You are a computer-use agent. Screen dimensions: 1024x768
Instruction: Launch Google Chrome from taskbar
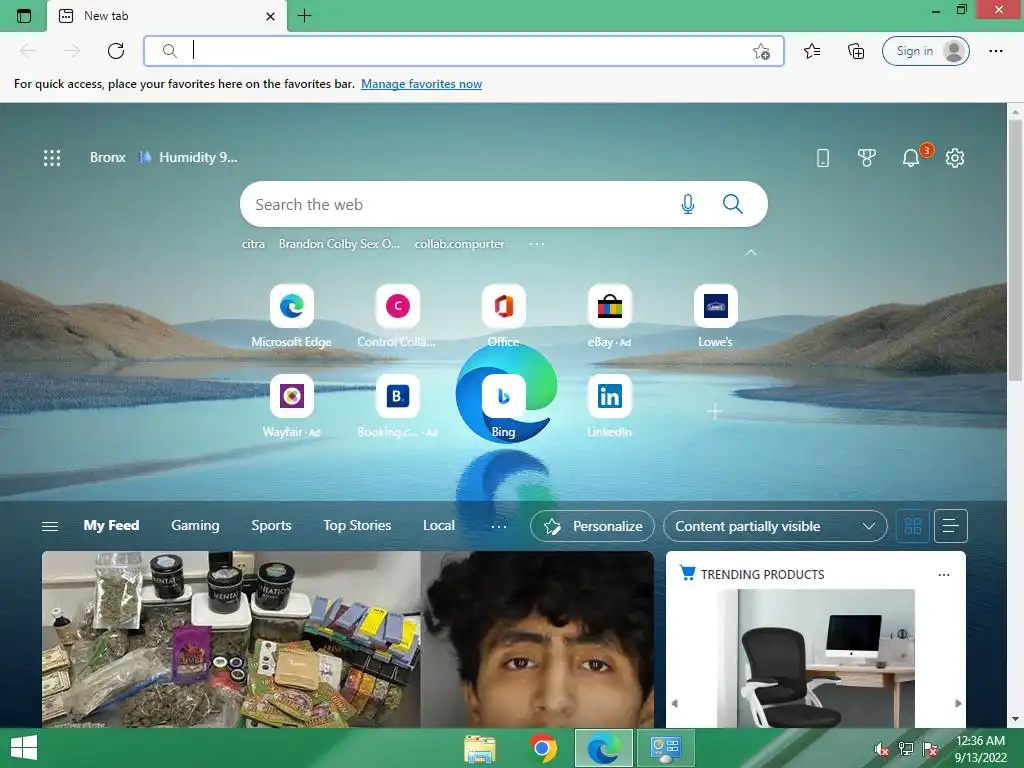point(543,748)
